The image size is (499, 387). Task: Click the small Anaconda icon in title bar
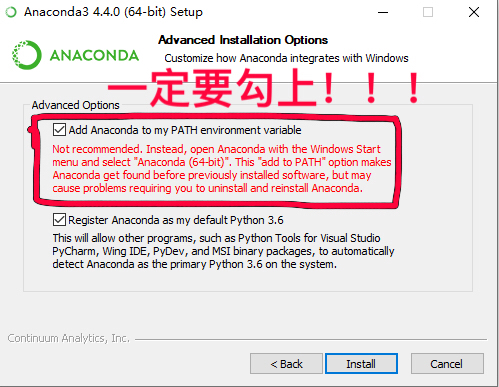coord(11,12)
